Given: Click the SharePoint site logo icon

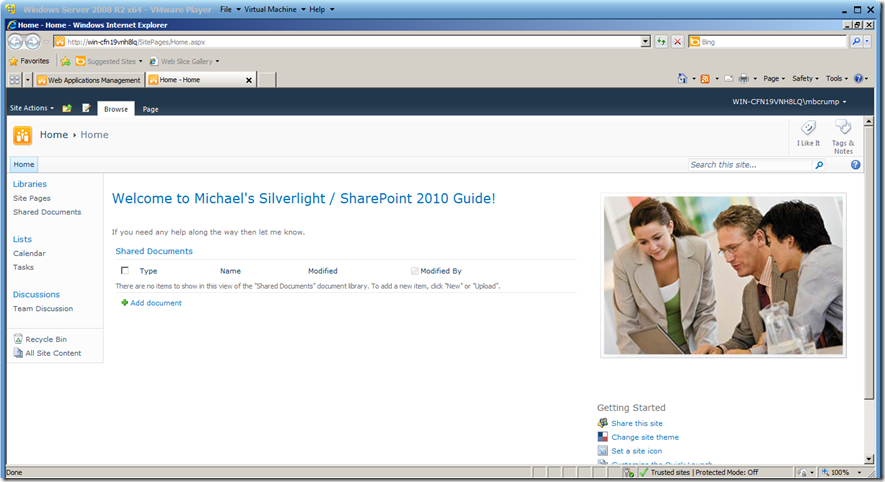Looking at the screenshot, I should point(23,135).
